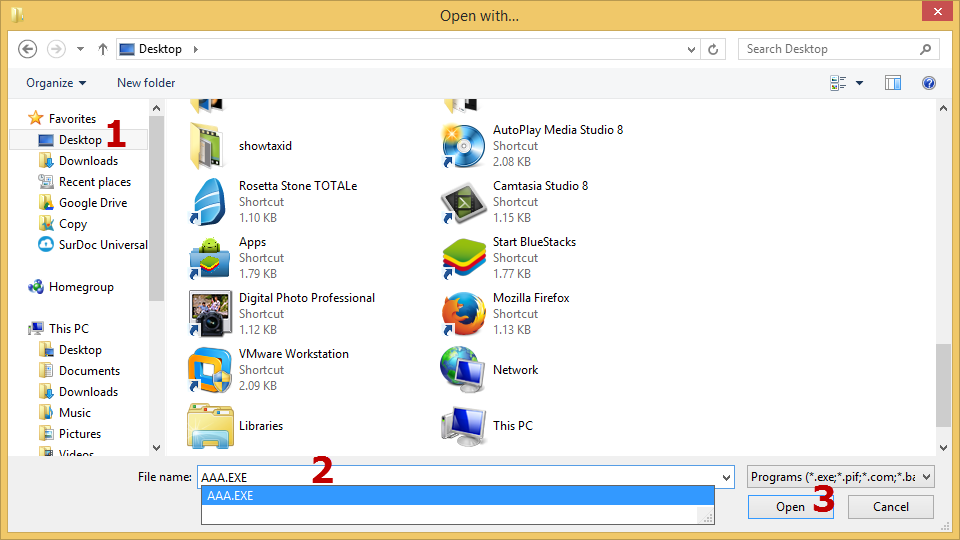The height and width of the screenshot is (540, 960).
Task: Select the Digital Photo Professional icon
Action: tap(210, 314)
